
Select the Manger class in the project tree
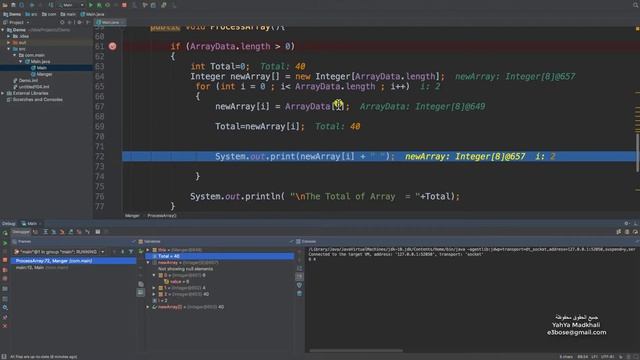42,74
